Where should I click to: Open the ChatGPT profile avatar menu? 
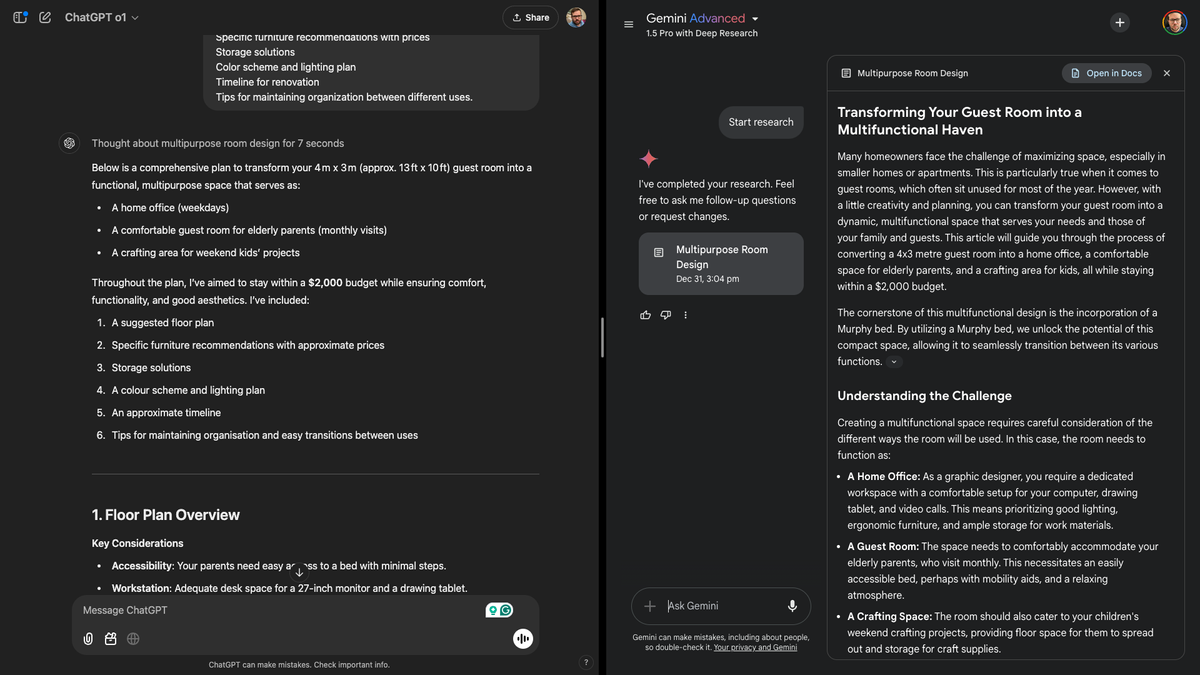pos(577,17)
